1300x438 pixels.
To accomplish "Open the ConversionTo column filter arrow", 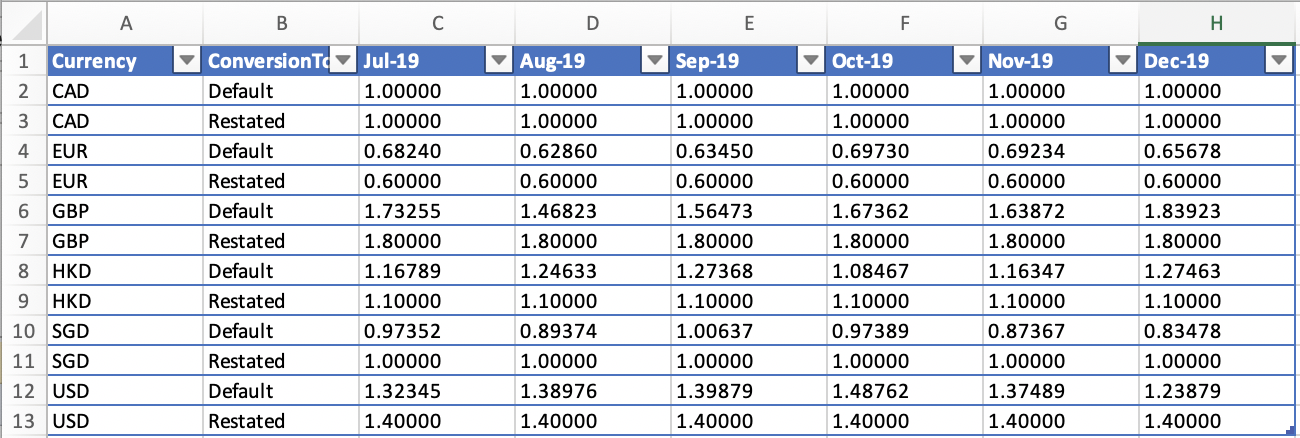I will pos(343,62).
